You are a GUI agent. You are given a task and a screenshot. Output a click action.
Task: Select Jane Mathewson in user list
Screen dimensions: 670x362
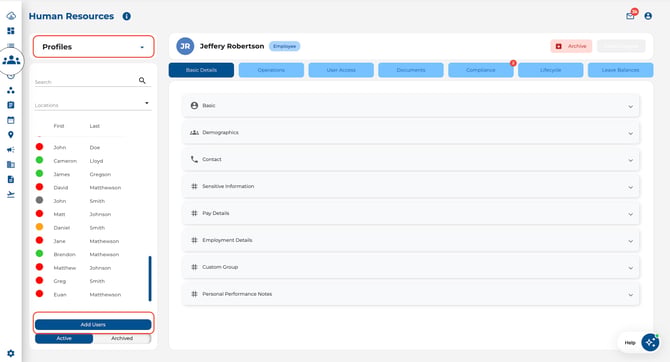tap(81, 241)
